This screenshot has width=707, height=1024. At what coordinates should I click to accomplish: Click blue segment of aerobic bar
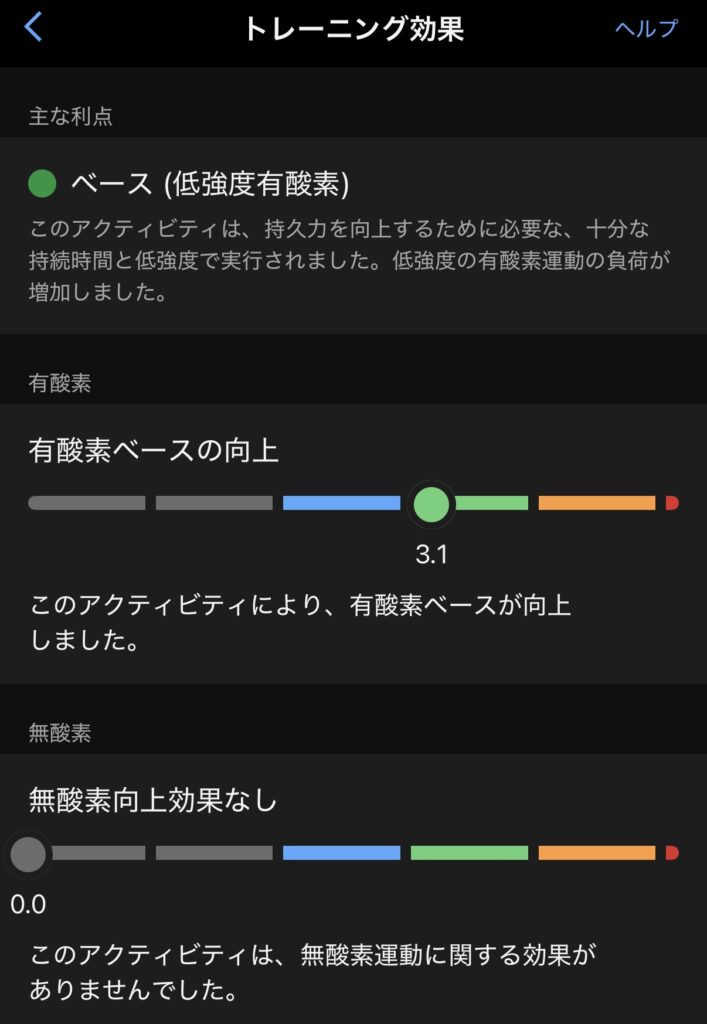tap(341, 503)
